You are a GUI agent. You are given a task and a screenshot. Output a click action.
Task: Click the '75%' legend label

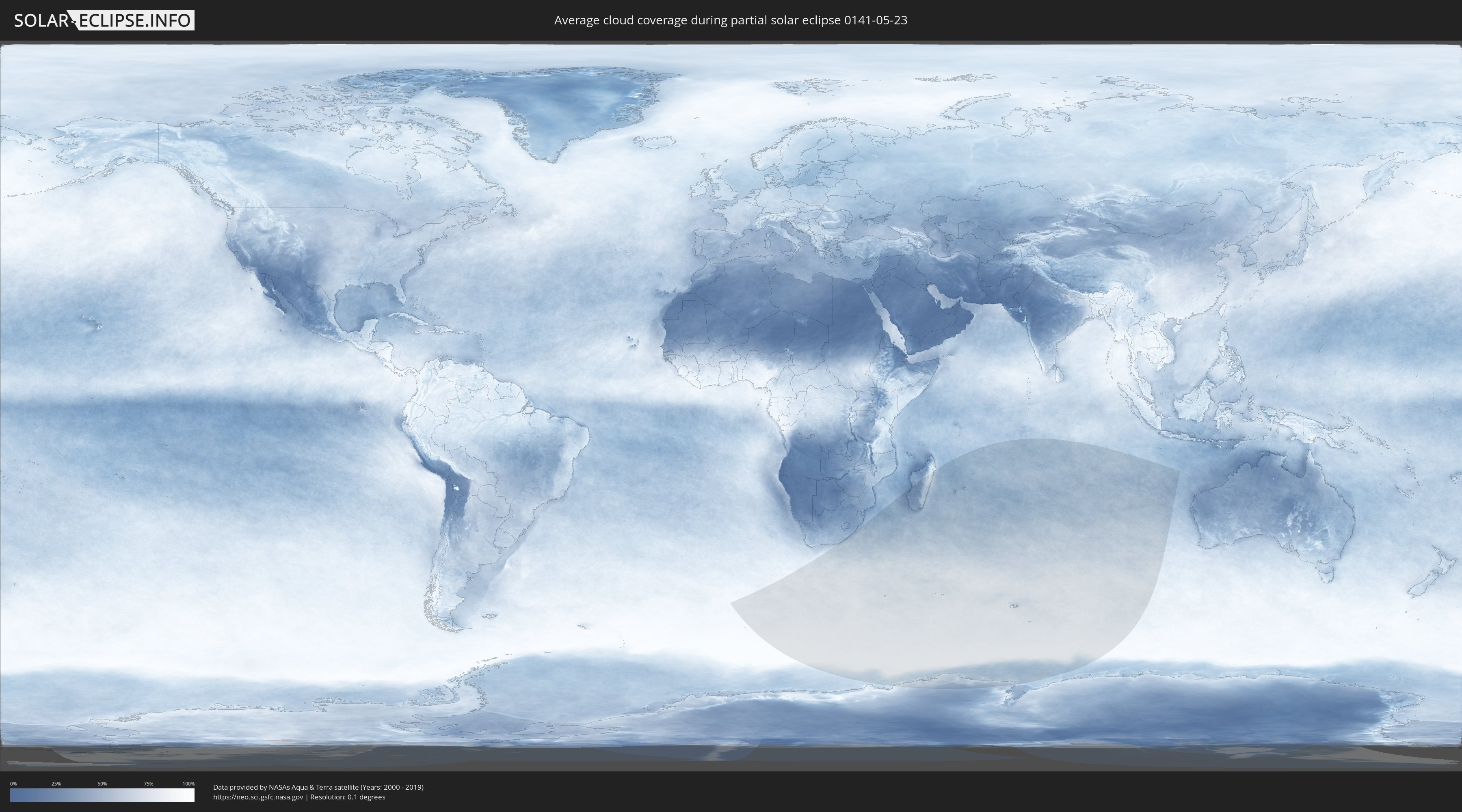point(148,784)
